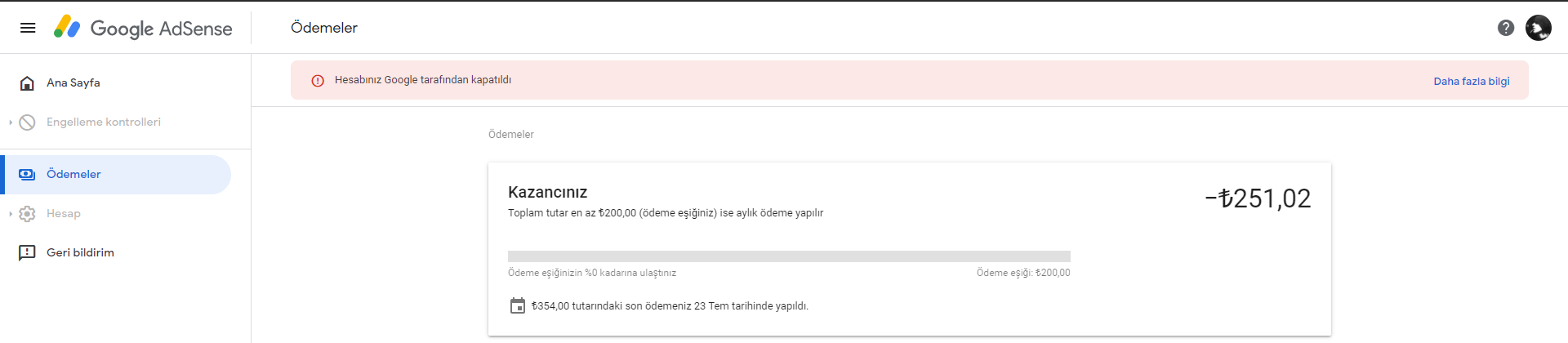Click the red alert warning icon
This screenshot has height=343, width=1568.
(318, 81)
